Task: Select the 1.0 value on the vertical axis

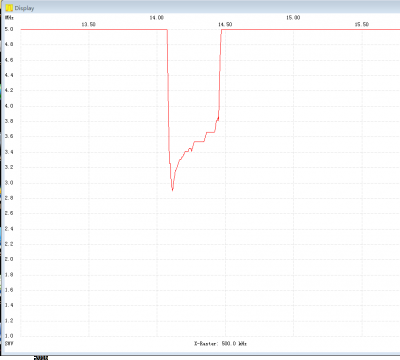Action: [x=9, y=336]
